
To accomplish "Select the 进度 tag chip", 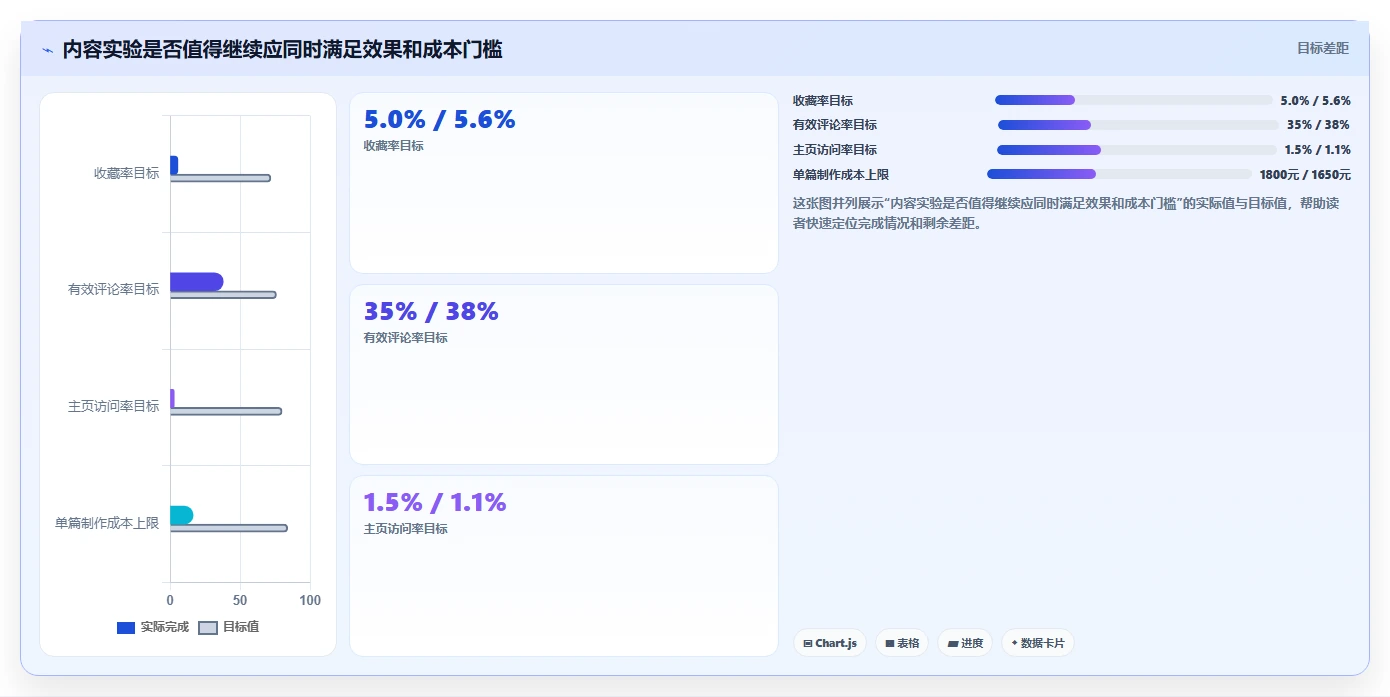I will pyautogui.click(x=965, y=643).
